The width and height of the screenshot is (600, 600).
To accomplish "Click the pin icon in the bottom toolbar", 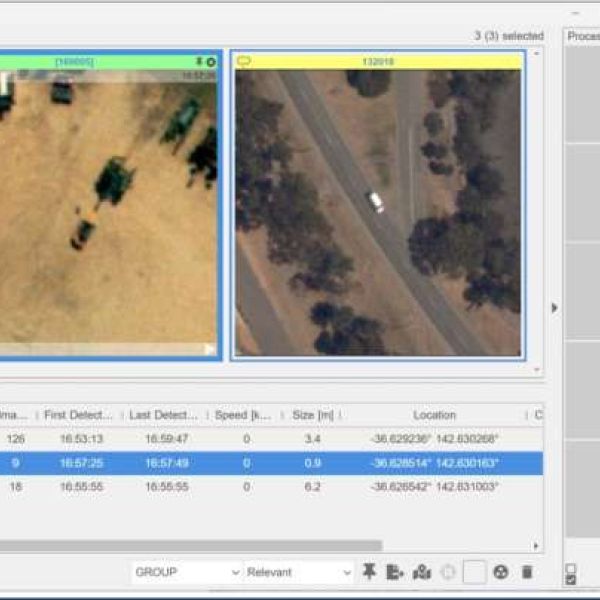I will point(370,572).
